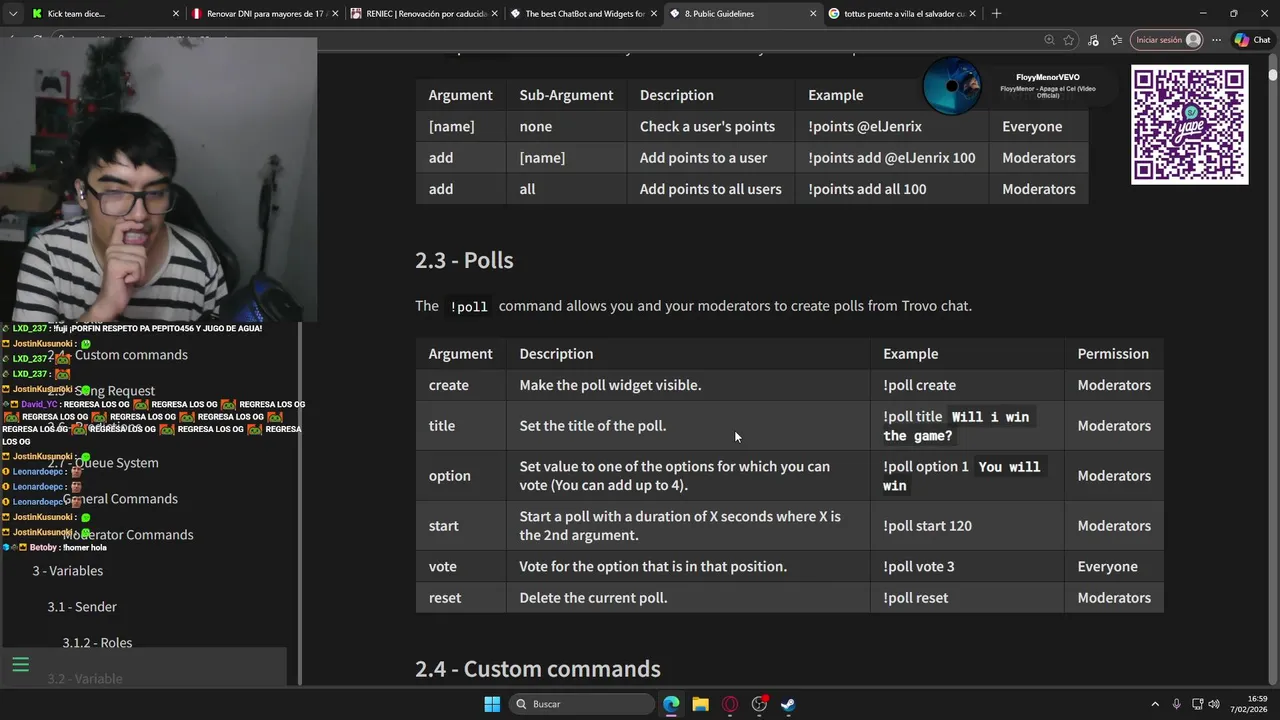1280x720 pixels.
Task: Open the Copilot Chat button
Action: (1255, 40)
